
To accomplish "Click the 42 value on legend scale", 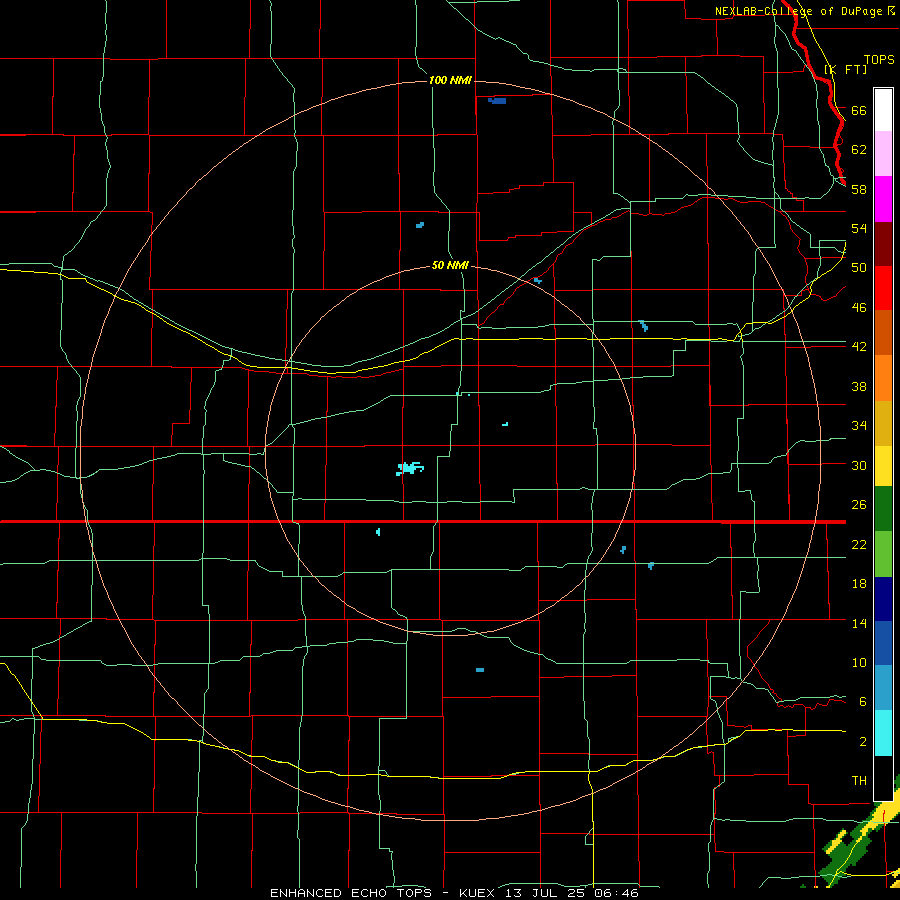I will click(x=859, y=347).
